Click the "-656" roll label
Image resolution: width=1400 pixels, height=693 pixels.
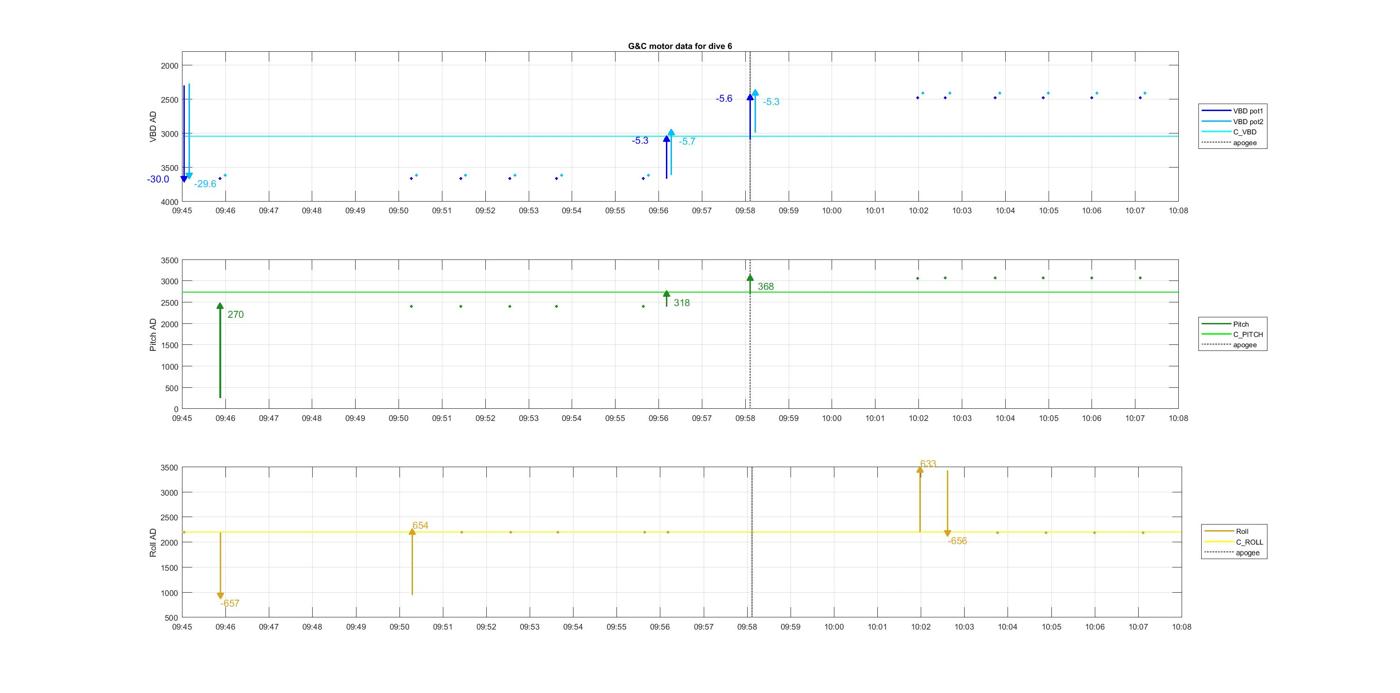[957, 541]
